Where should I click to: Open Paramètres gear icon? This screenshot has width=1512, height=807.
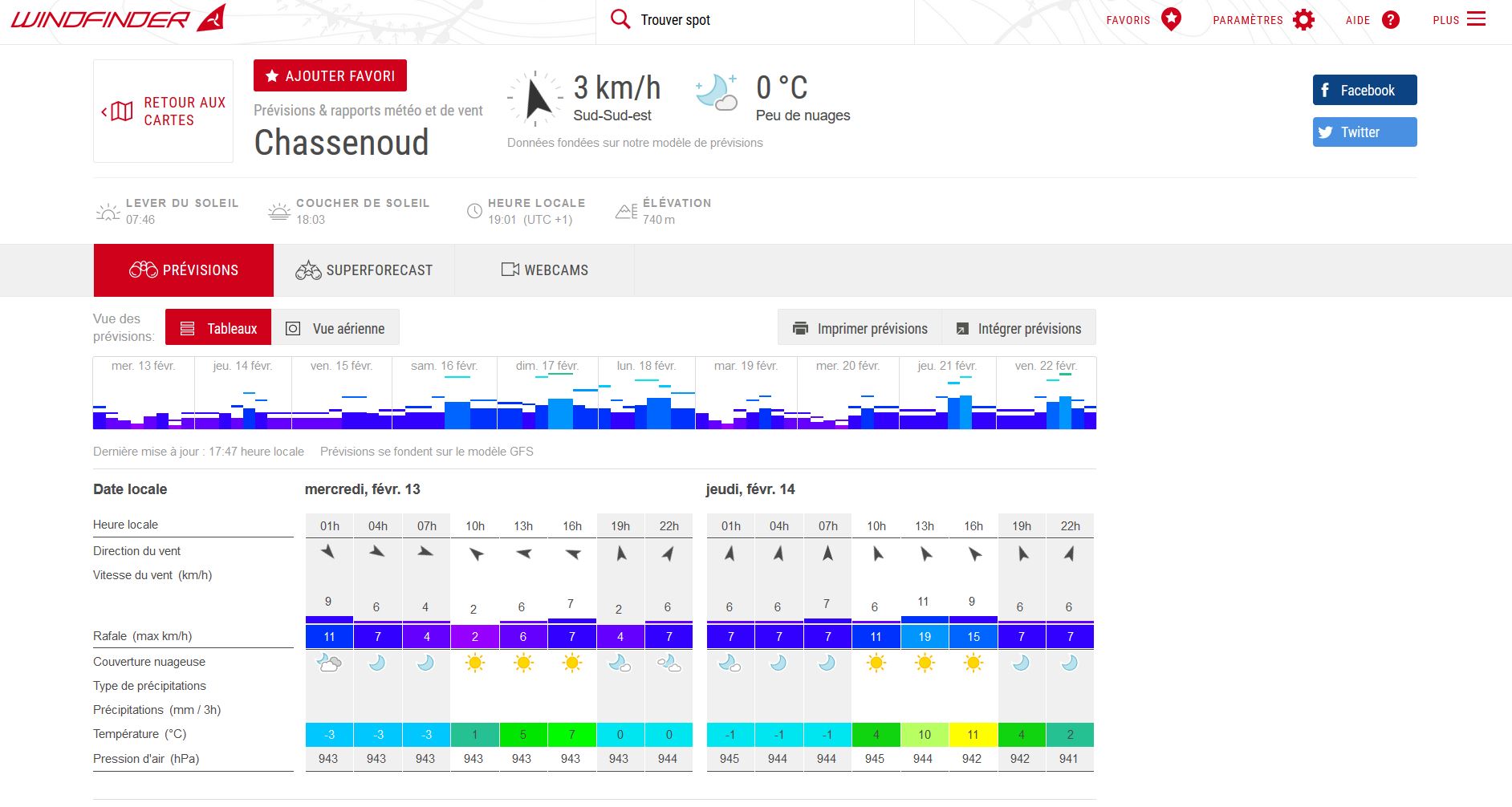(x=1303, y=20)
